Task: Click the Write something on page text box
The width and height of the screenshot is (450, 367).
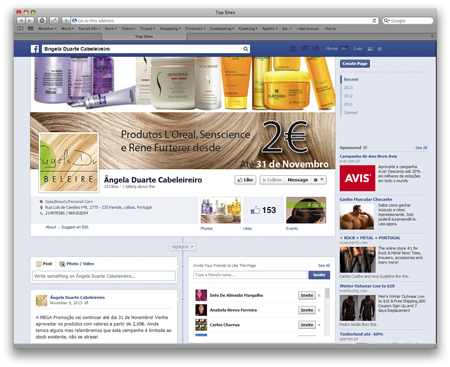Action: click(x=104, y=276)
